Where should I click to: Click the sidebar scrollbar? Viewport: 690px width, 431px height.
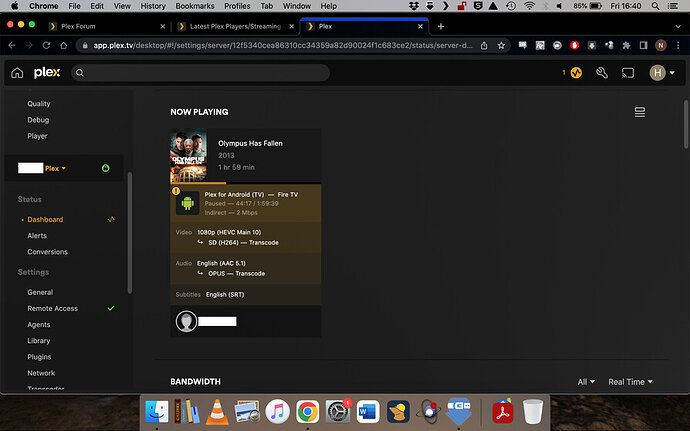[x=129, y=232]
